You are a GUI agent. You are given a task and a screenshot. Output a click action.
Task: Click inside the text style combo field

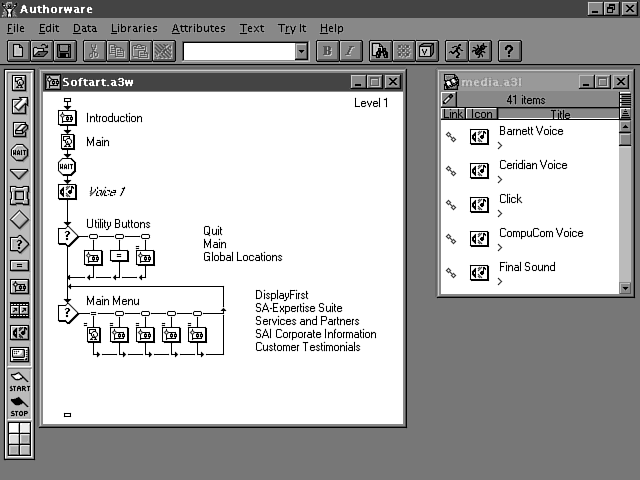point(240,51)
